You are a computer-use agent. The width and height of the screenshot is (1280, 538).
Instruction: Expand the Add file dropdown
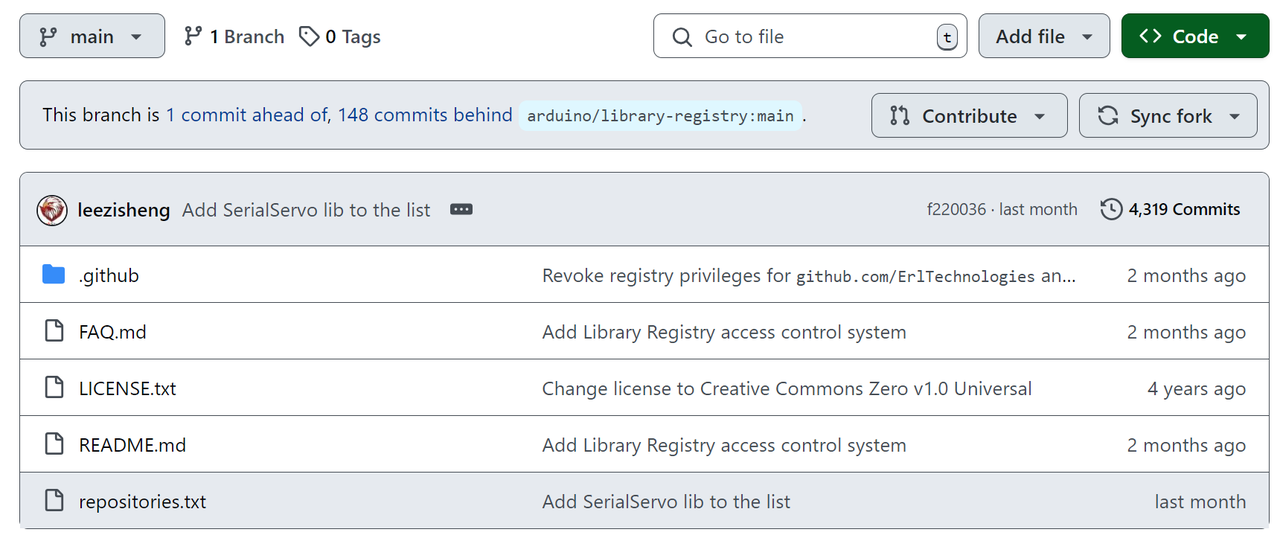click(x=1043, y=37)
